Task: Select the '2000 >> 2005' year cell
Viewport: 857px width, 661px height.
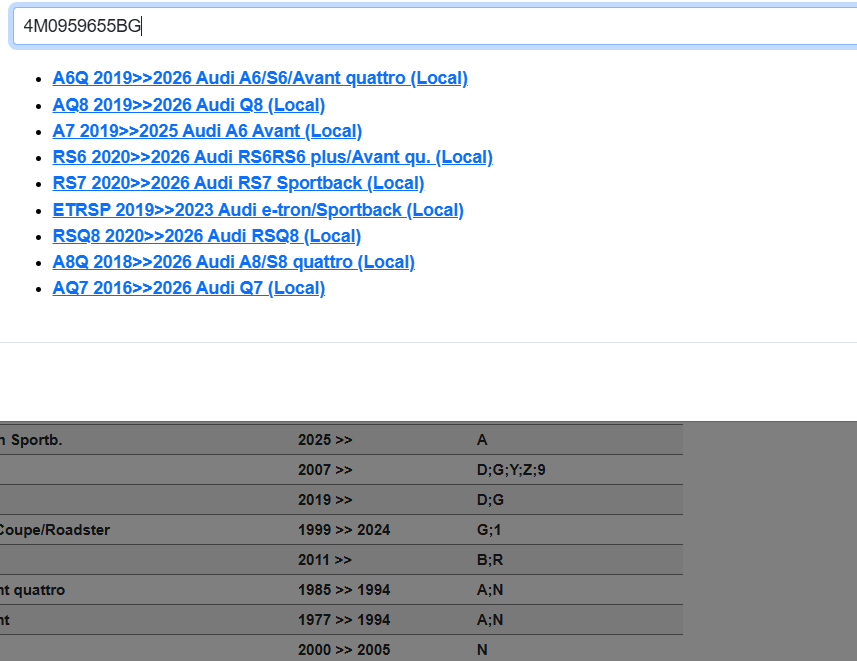Action: click(344, 650)
